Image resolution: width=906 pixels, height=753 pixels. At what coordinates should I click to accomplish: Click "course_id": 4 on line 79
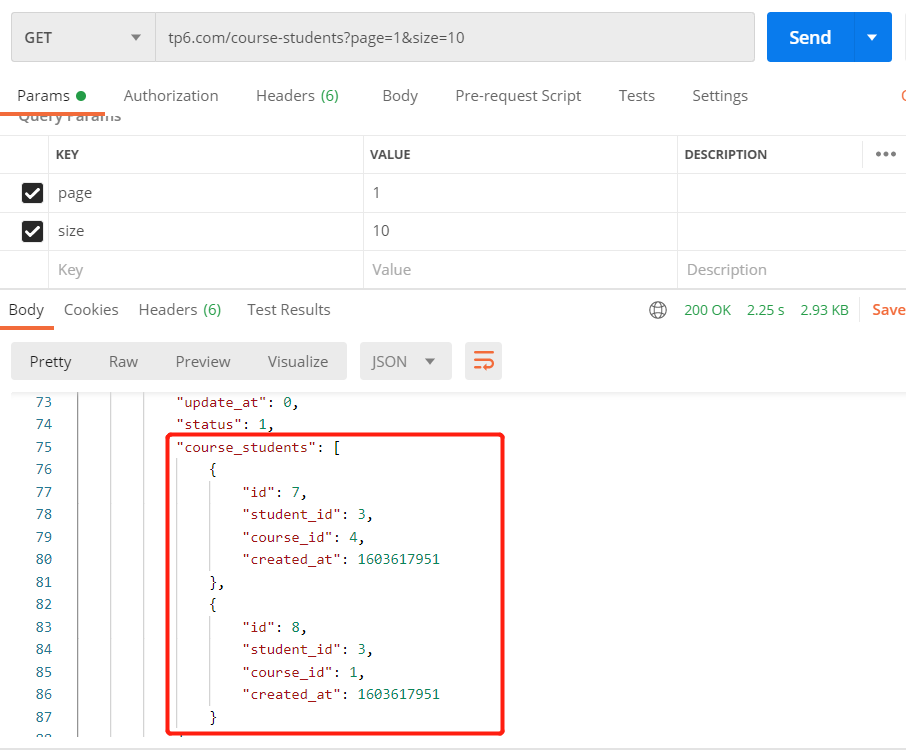click(303, 537)
